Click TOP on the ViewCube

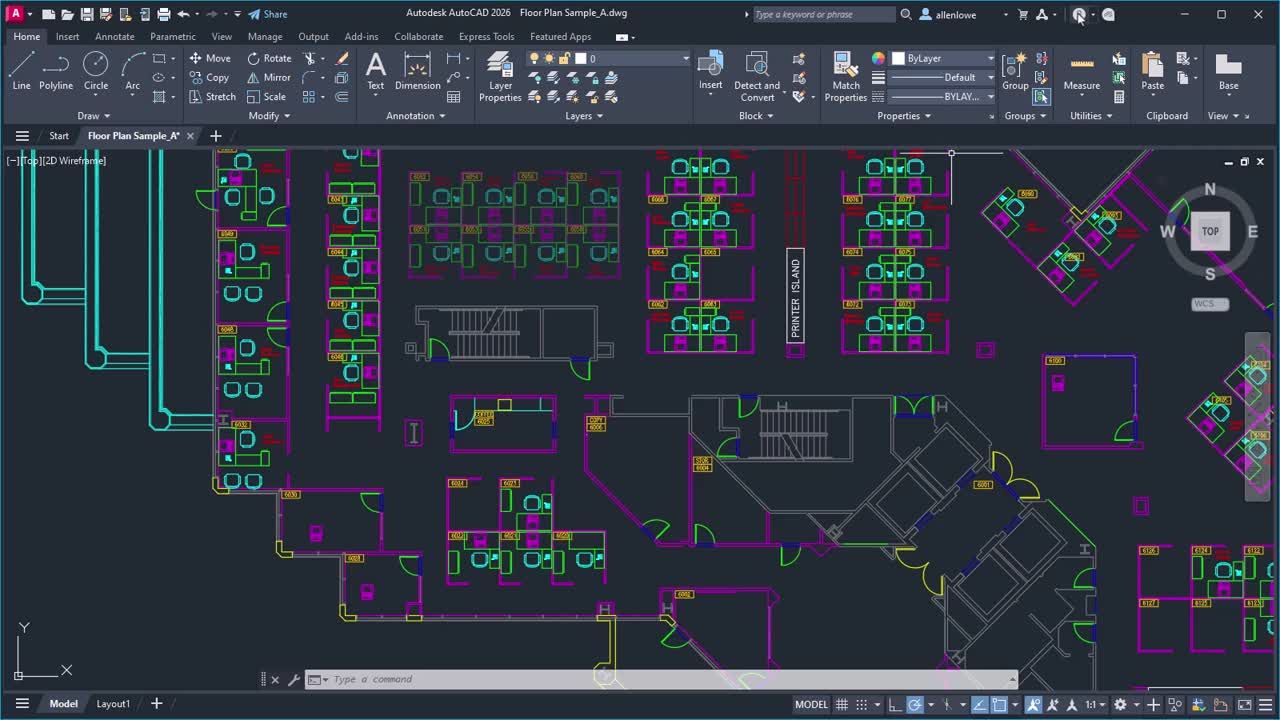coord(1210,231)
